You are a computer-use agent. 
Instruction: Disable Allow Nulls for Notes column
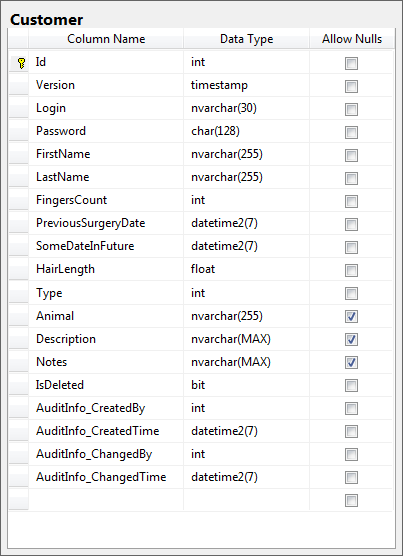point(351,362)
